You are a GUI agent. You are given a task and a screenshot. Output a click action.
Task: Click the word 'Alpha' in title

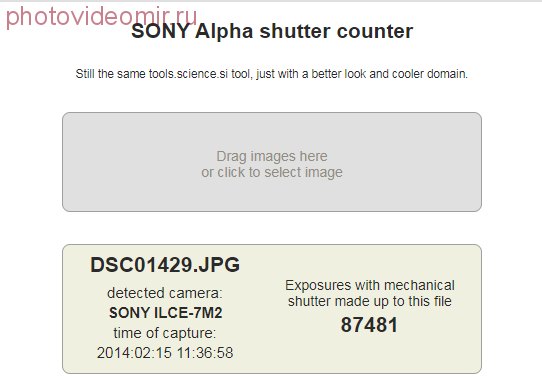[x=224, y=32]
